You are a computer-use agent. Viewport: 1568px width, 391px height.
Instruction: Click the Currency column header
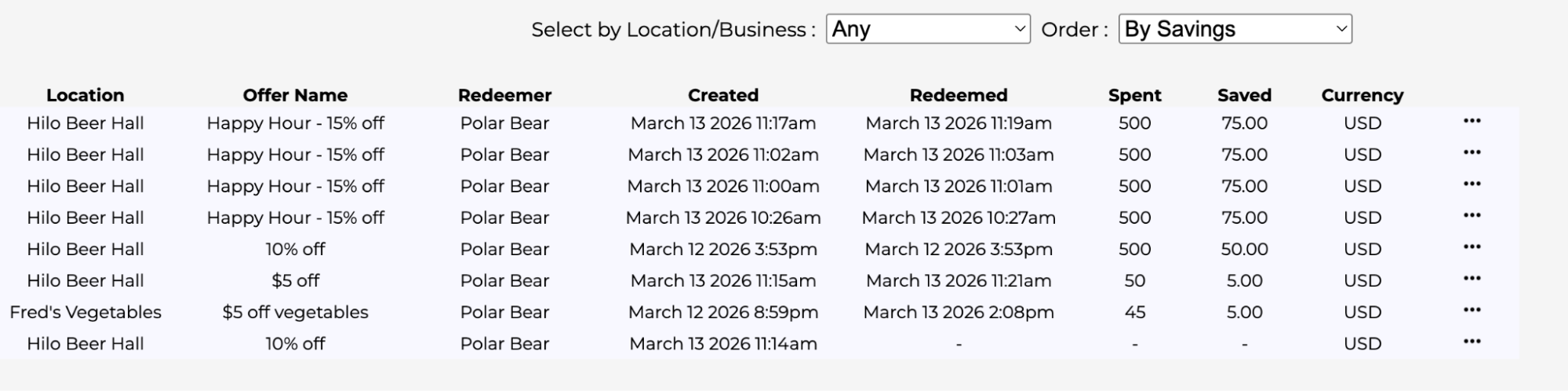pyautogui.click(x=1362, y=95)
